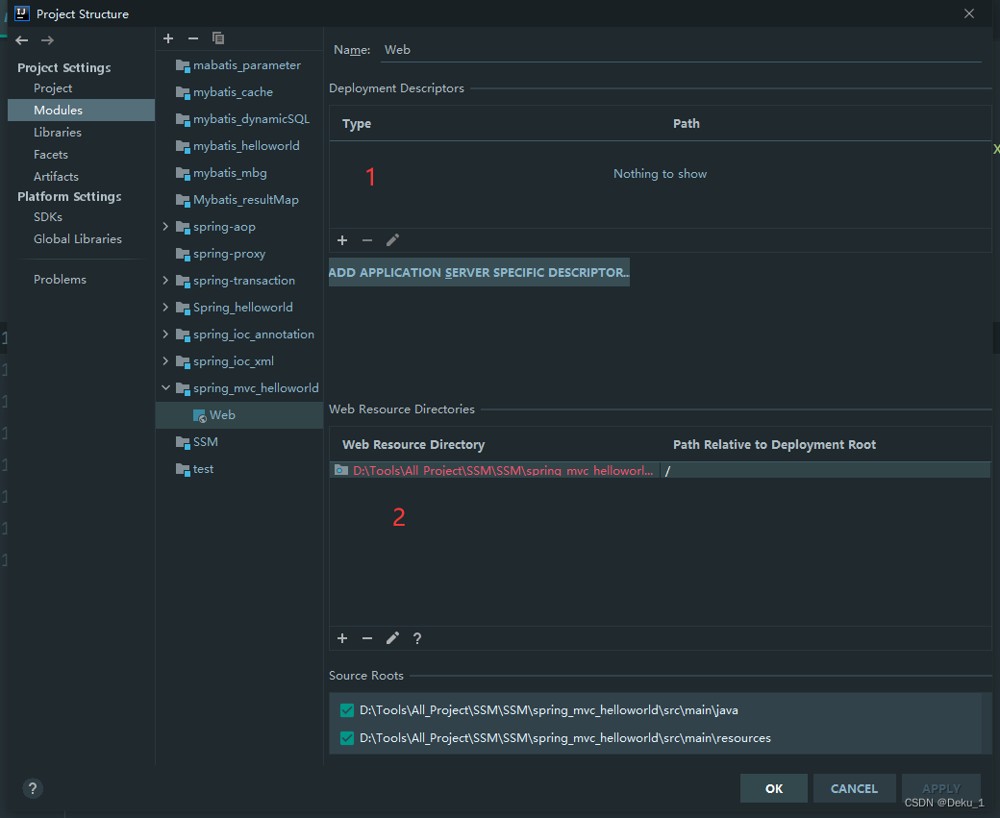Expand the spring_ioc_xml module
Screen dimensions: 1000x818
click(x=166, y=361)
